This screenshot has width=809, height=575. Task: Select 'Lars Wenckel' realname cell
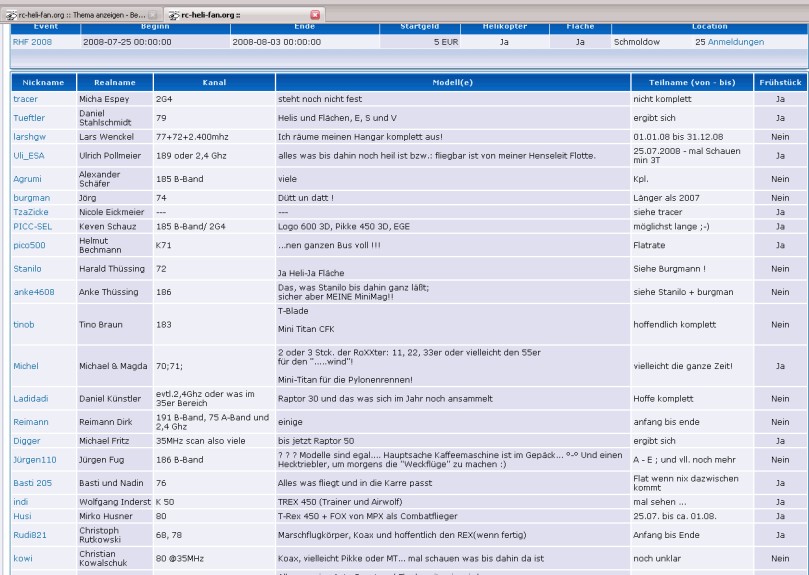(x=106, y=137)
